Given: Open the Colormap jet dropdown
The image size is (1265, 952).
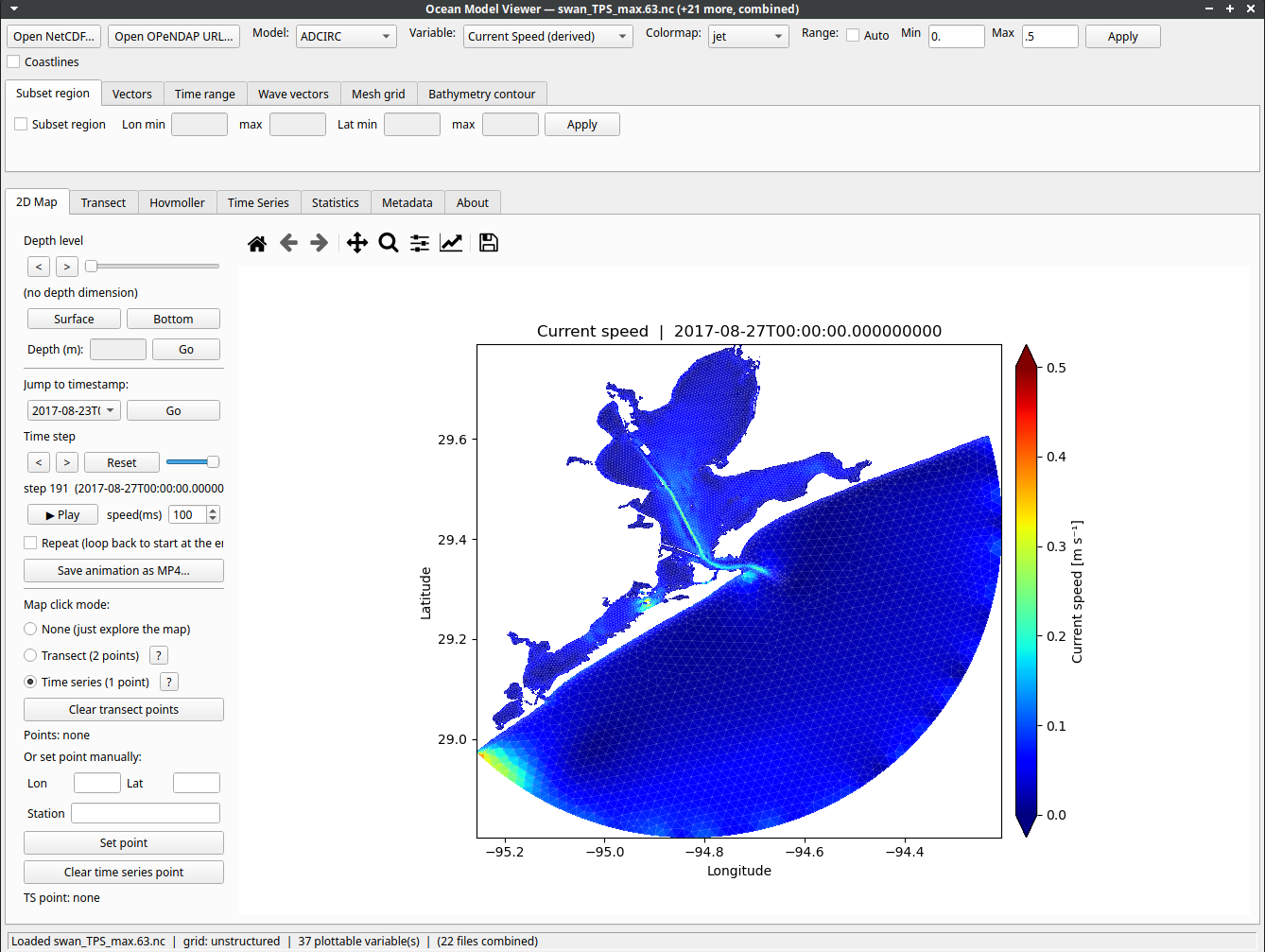Looking at the screenshot, I should [748, 36].
